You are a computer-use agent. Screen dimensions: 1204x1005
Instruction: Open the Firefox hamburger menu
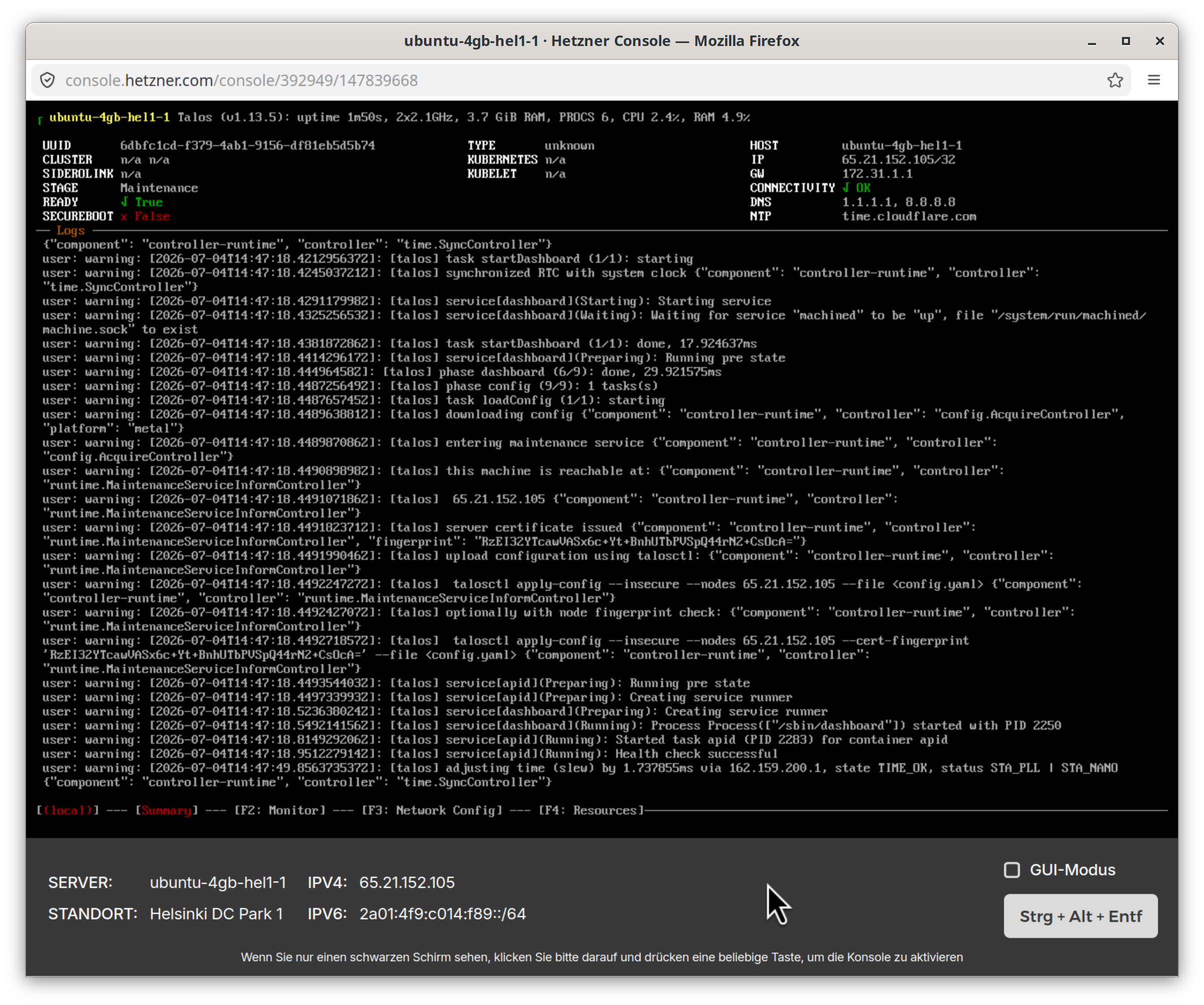tap(1153, 80)
